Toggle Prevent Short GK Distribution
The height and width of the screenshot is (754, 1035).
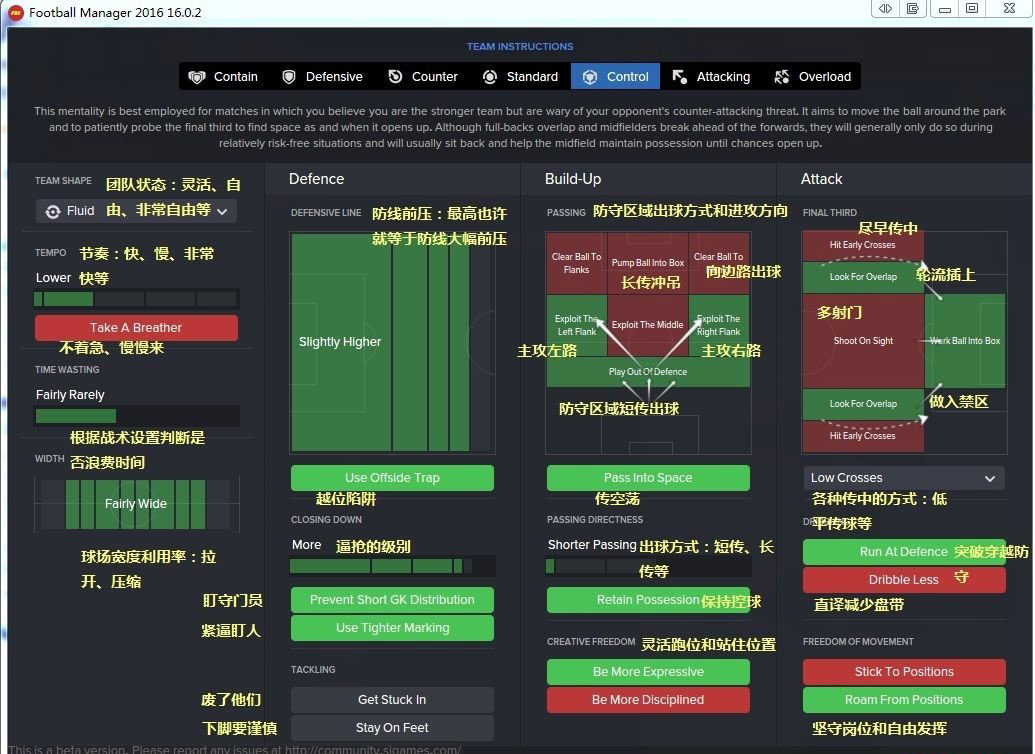click(x=392, y=600)
